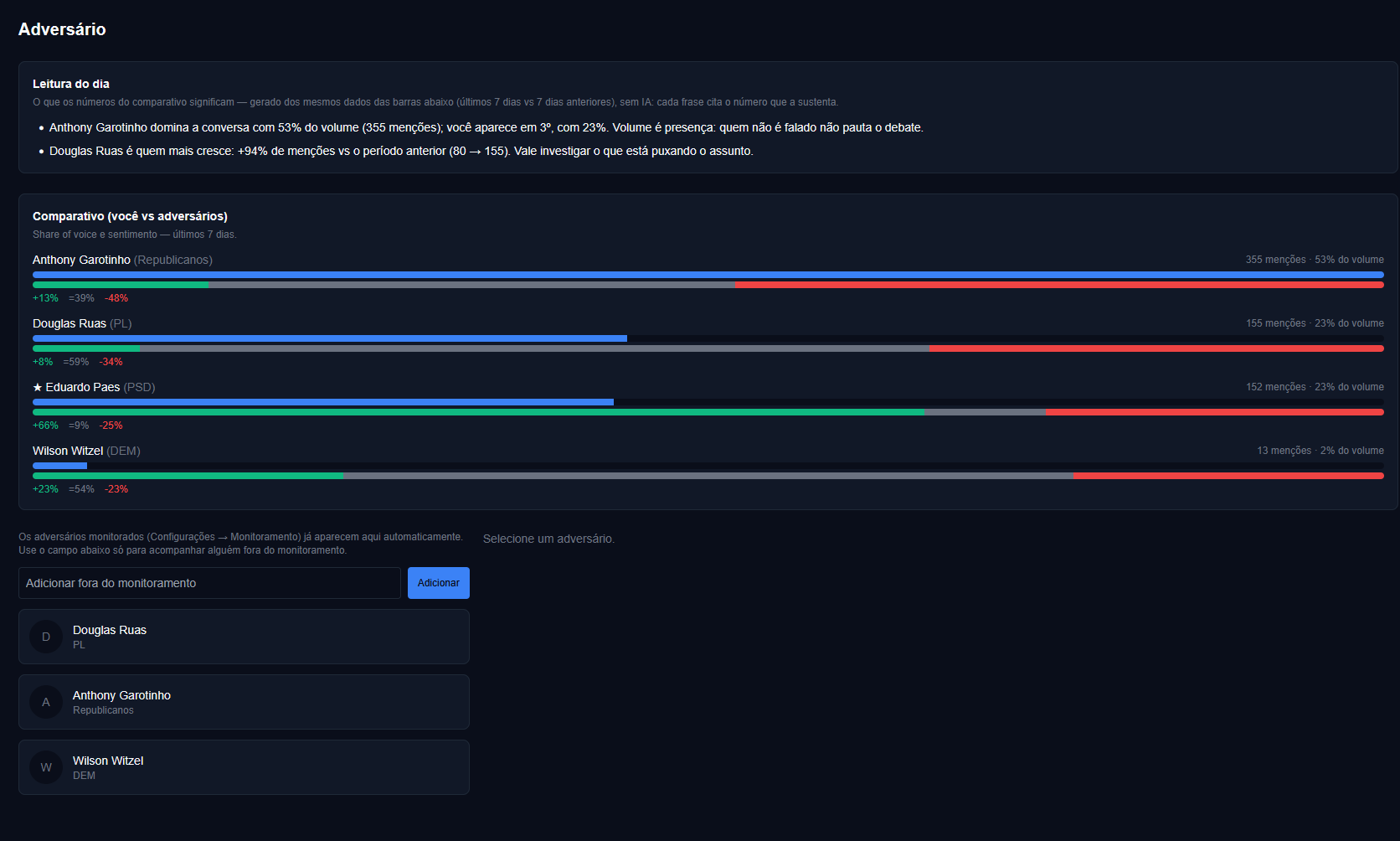Click the 'Adversário' page heading
The image size is (1400, 841).
tap(62, 29)
